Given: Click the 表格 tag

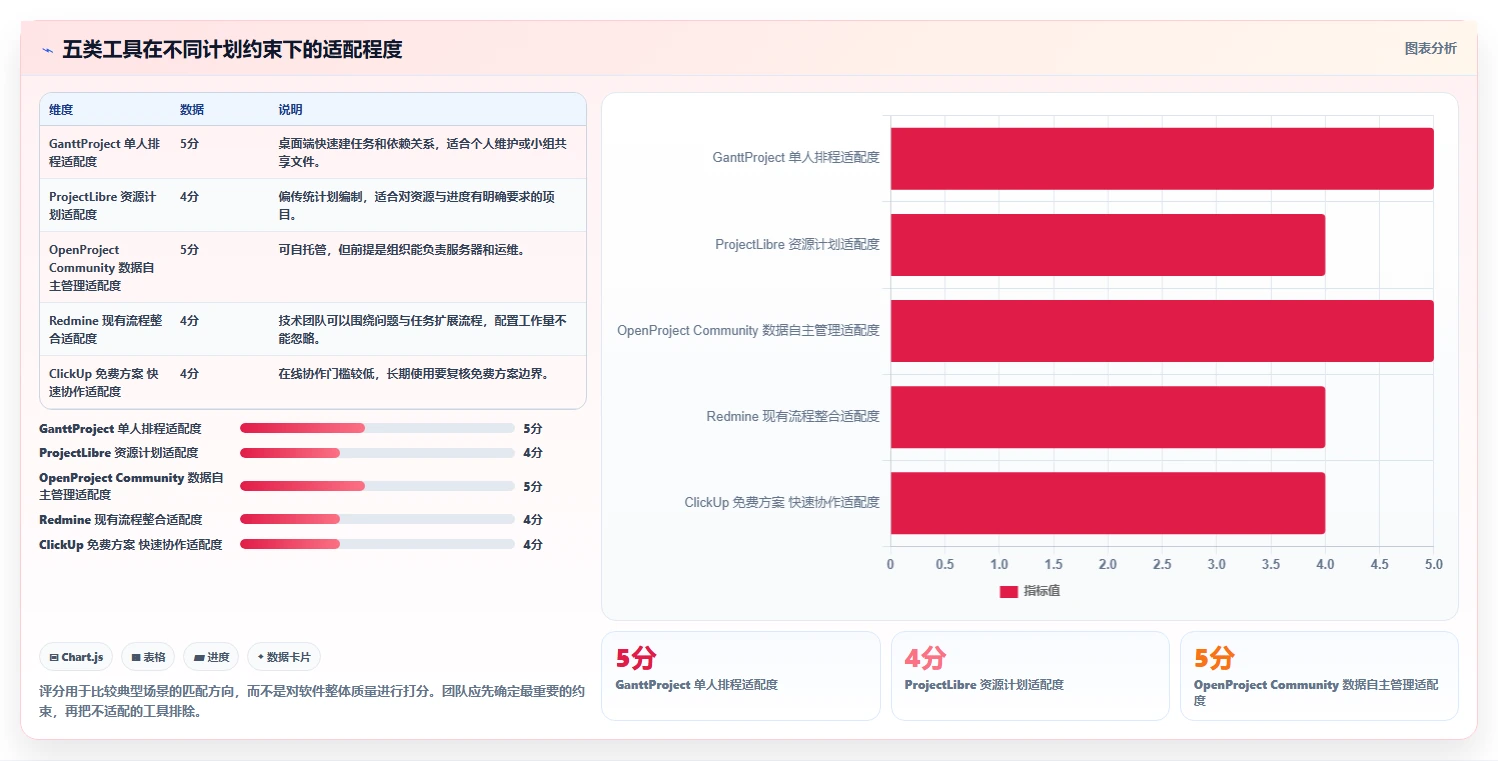Looking at the screenshot, I should (x=148, y=657).
